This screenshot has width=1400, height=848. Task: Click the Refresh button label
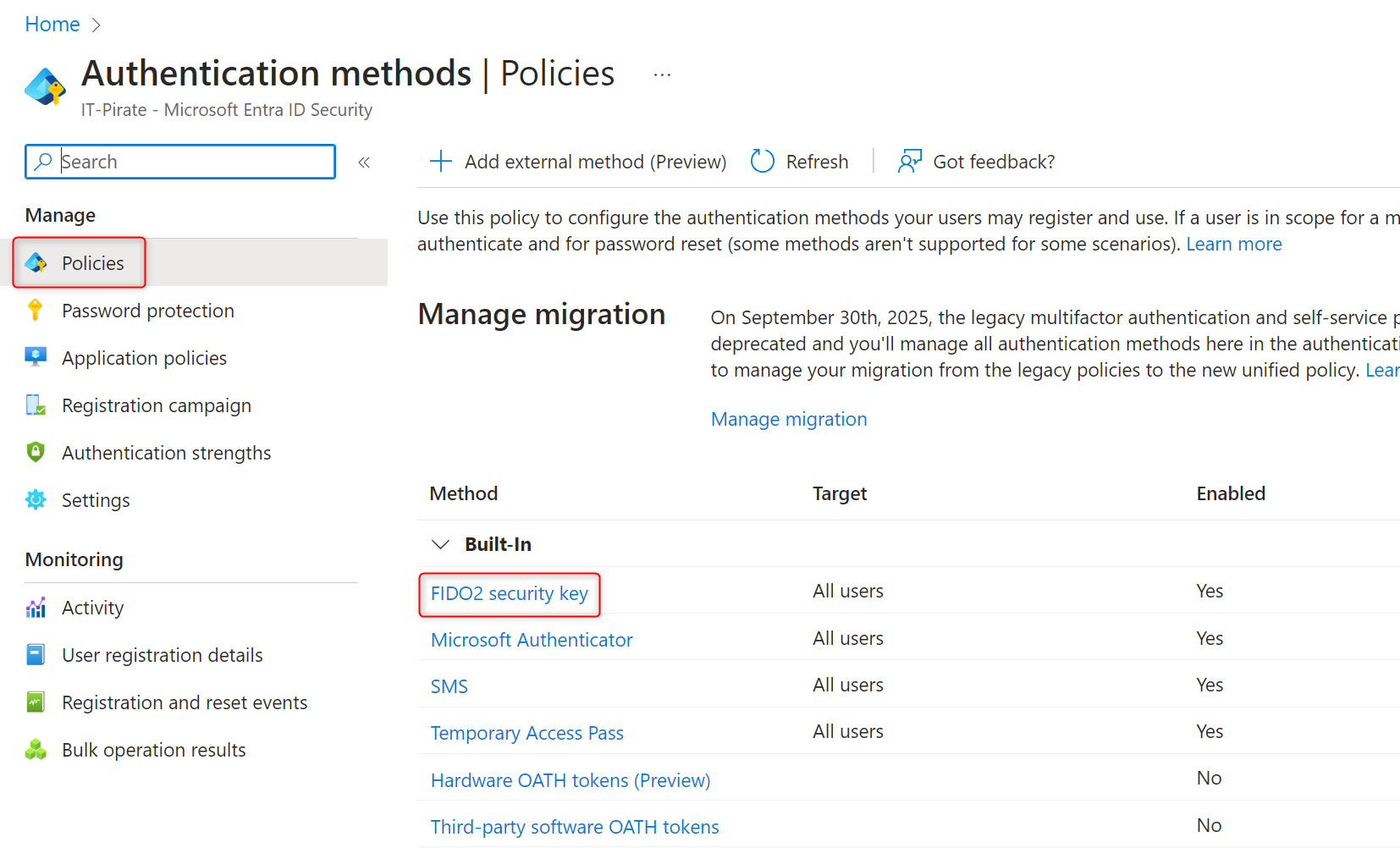coord(817,162)
